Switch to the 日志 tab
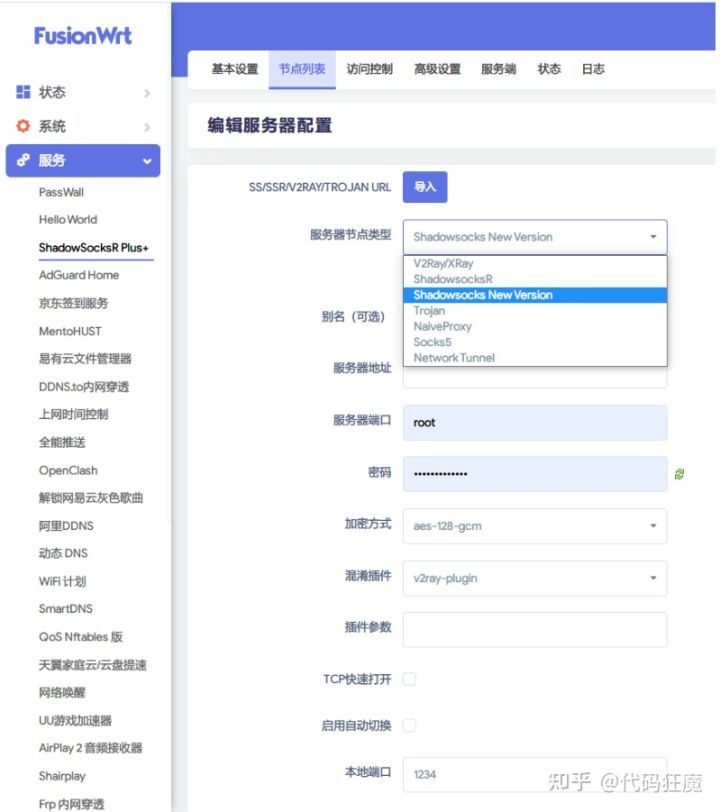This screenshot has width=720, height=812. point(593,69)
